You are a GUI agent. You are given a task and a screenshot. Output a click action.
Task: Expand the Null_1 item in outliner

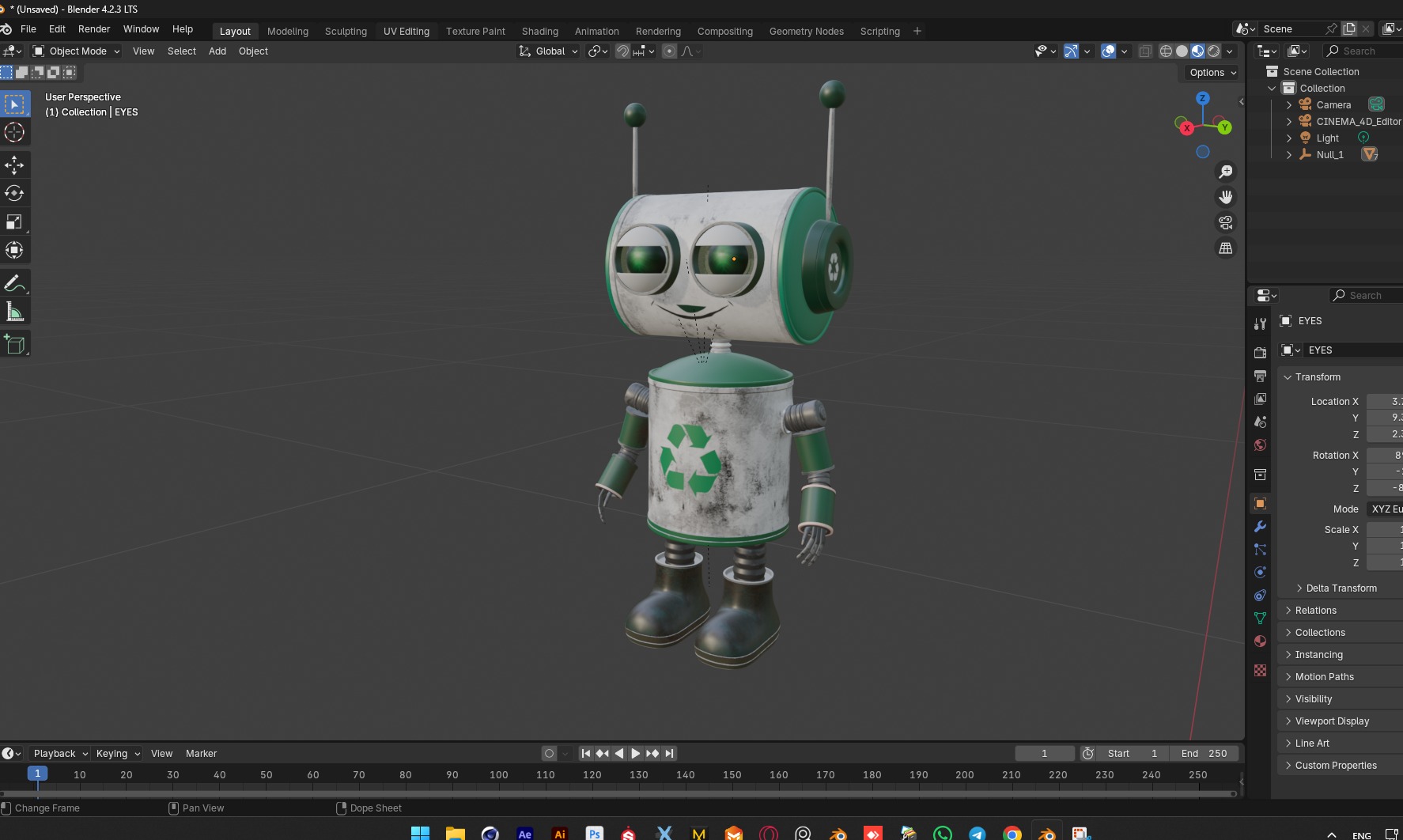tap(1289, 154)
